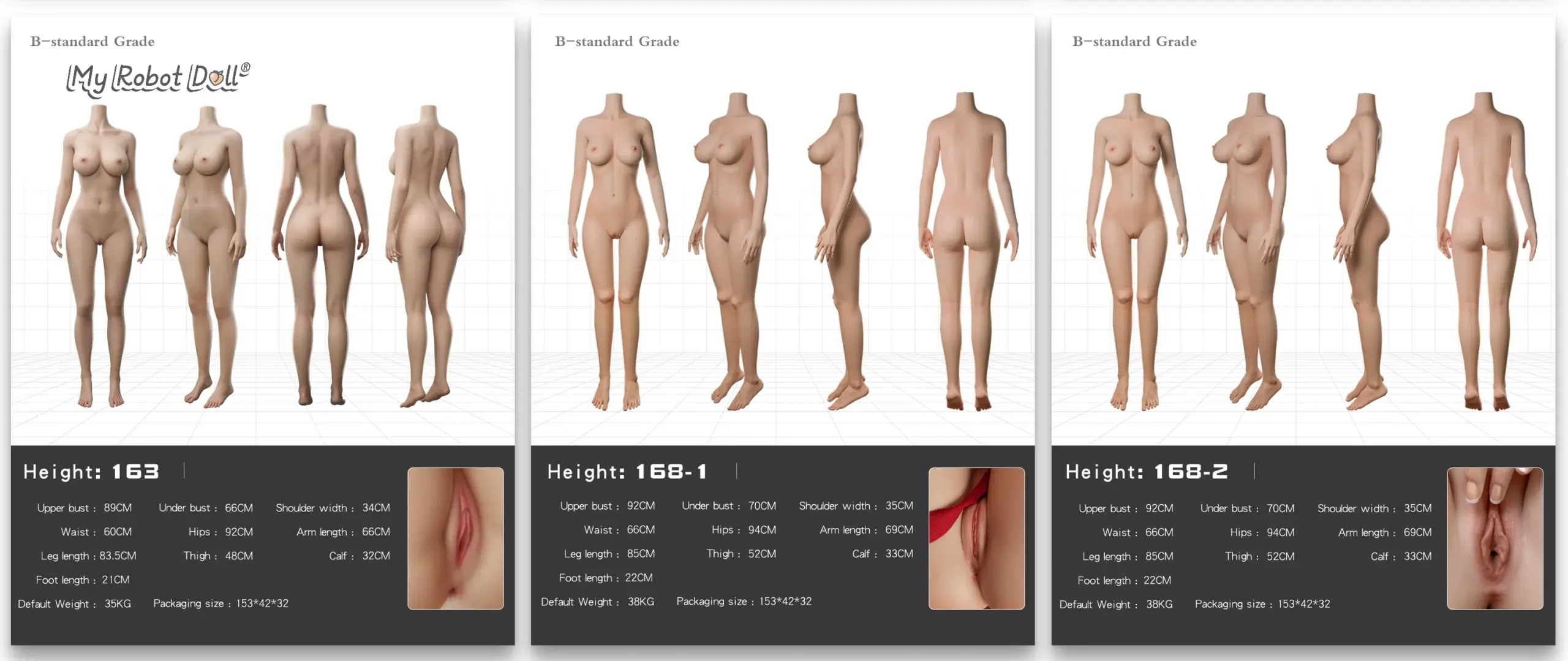Select the Upper bust 92CM value in Height 168-1 specs
The height and width of the screenshot is (661, 1568).
click(608, 505)
